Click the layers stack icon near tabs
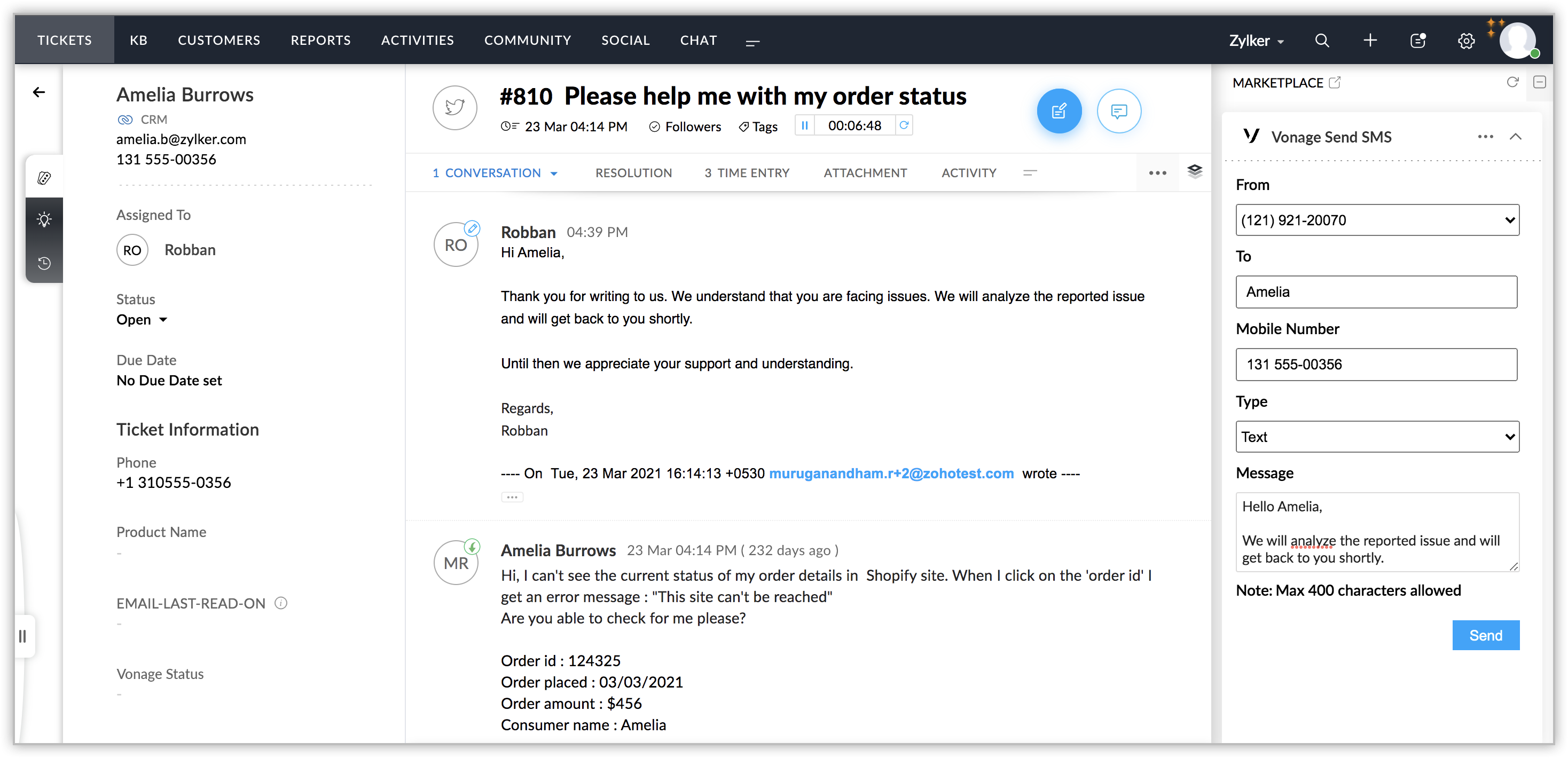This screenshot has width=1568, height=758. click(1194, 171)
